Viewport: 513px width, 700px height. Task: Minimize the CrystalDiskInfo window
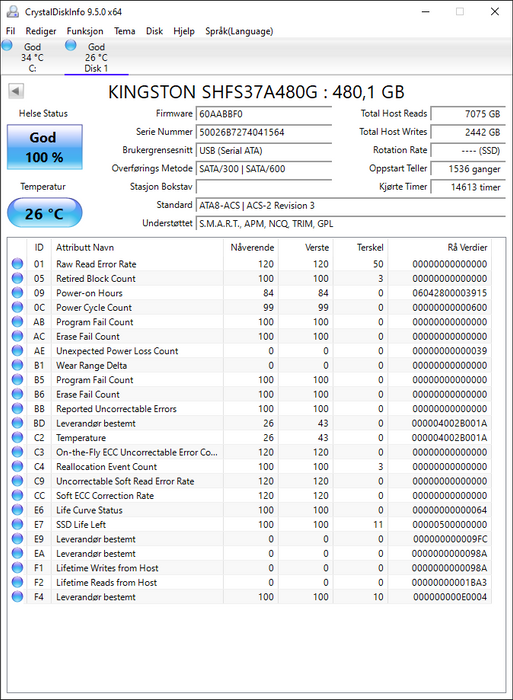tap(425, 12)
